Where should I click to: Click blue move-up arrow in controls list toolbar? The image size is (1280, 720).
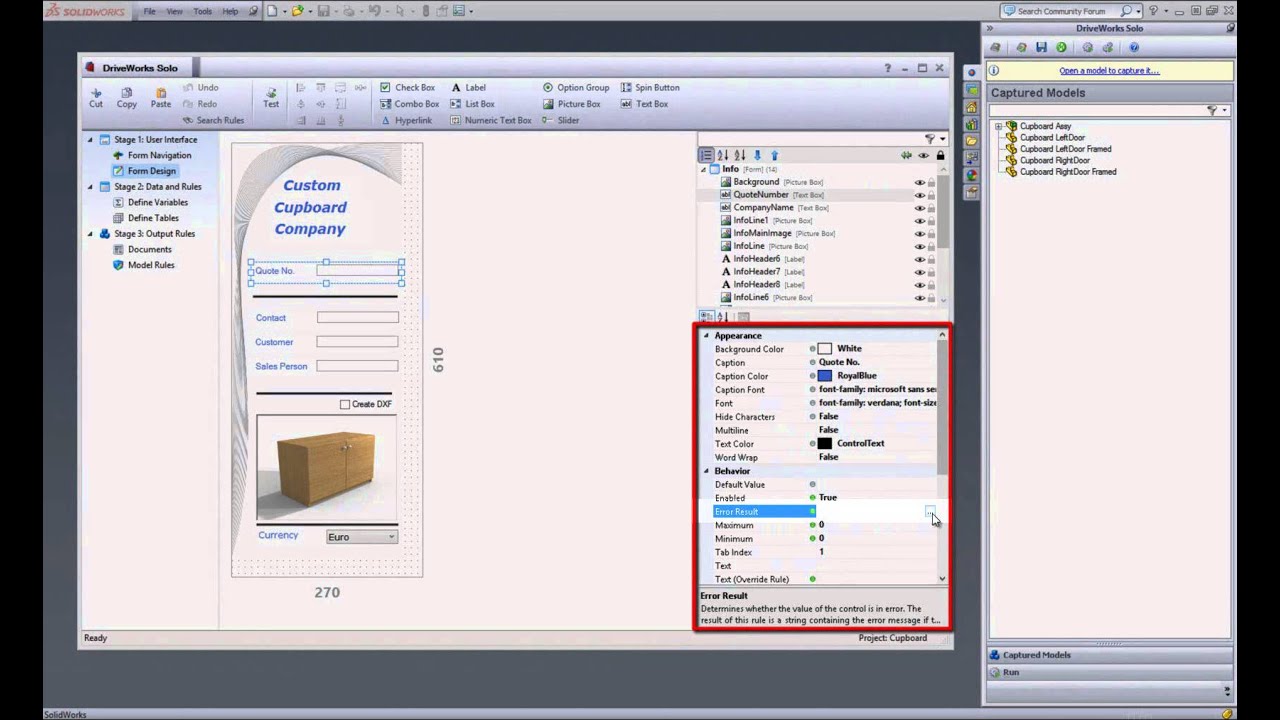coord(774,155)
